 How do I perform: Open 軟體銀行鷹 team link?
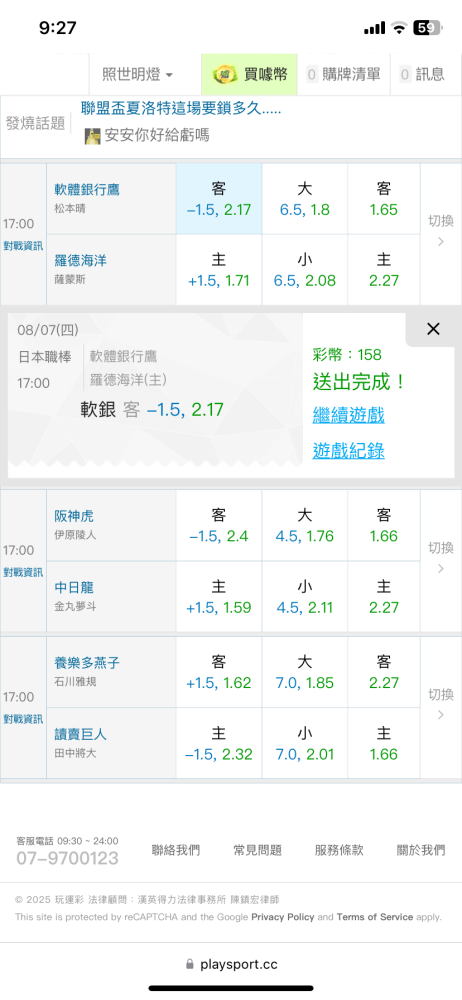[x=87, y=189]
